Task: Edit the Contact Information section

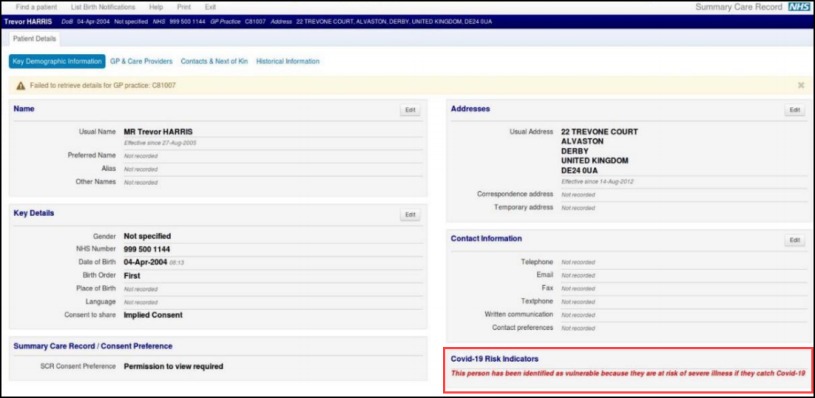Action: pyautogui.click(x=794, y=240)
